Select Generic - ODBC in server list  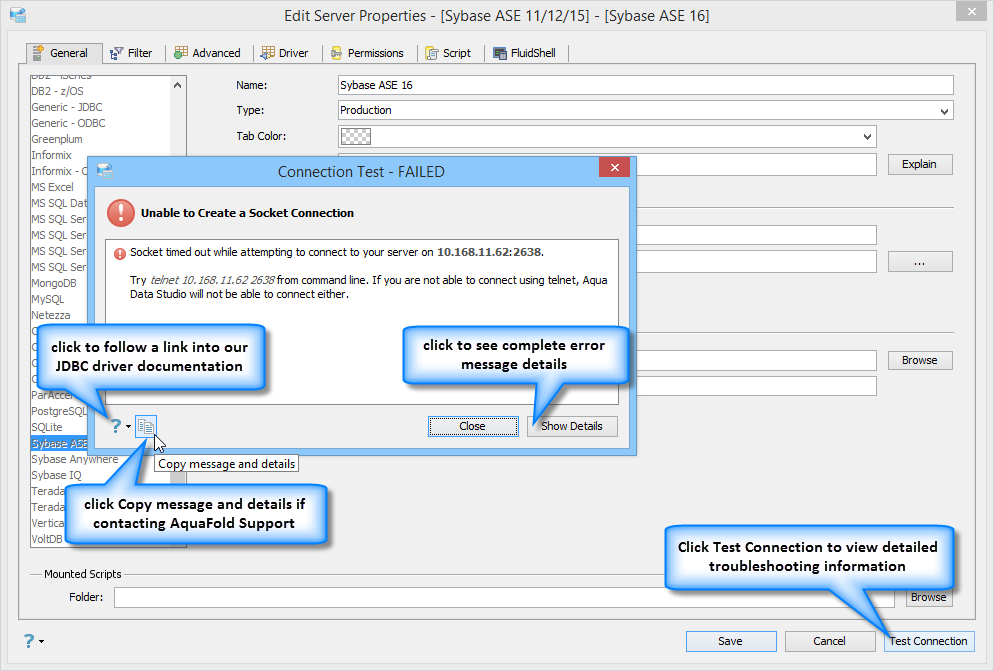[x=68, y=123]
